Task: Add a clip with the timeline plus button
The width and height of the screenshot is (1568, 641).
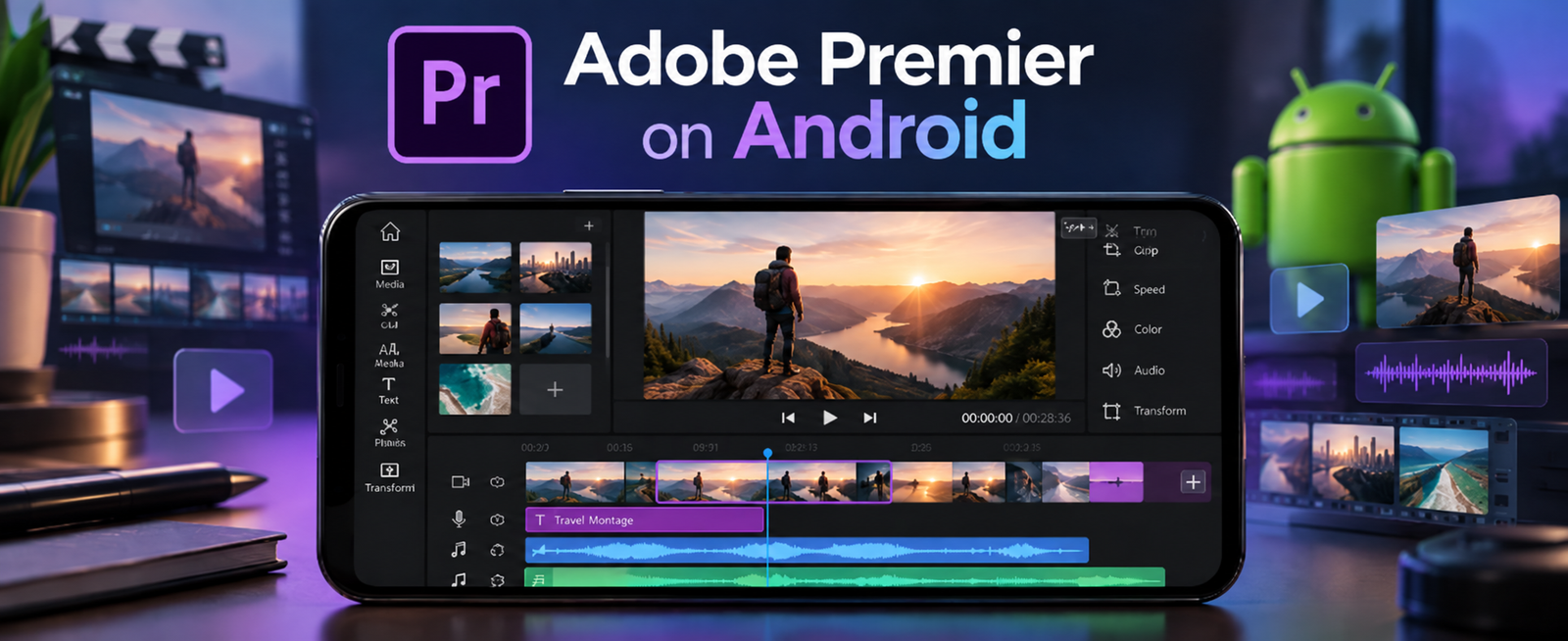Action: coord(1193,481)
